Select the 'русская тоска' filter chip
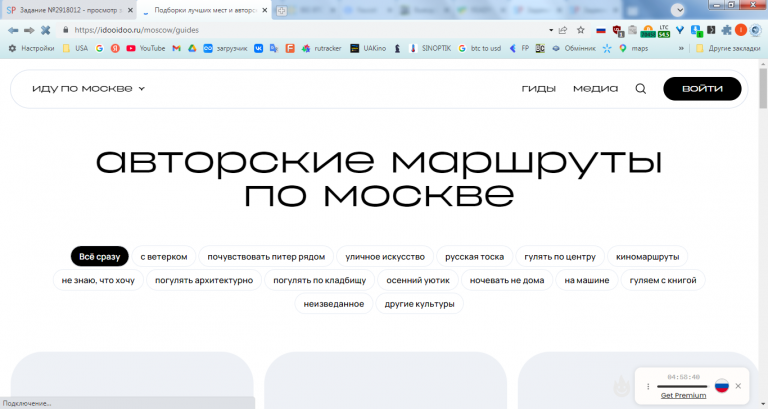Viewport: 768px width, 409px height. tap(474, 256)
